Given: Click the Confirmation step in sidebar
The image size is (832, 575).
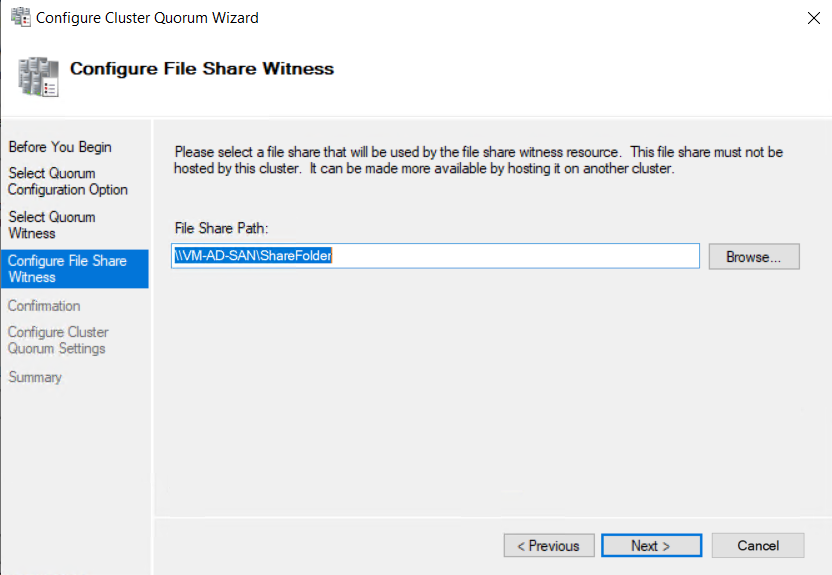Looking at the screenshot, I should pyautogui.click(x=44, y=306).
